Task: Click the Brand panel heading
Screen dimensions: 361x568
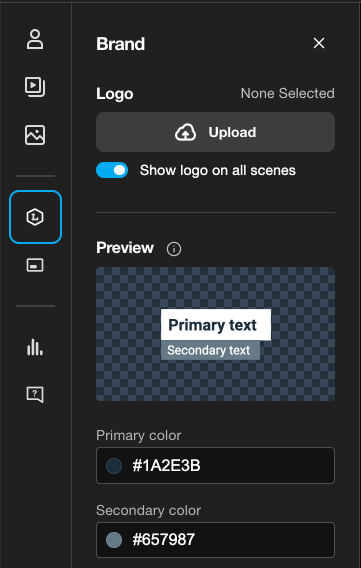Action: tap(121, 44)
